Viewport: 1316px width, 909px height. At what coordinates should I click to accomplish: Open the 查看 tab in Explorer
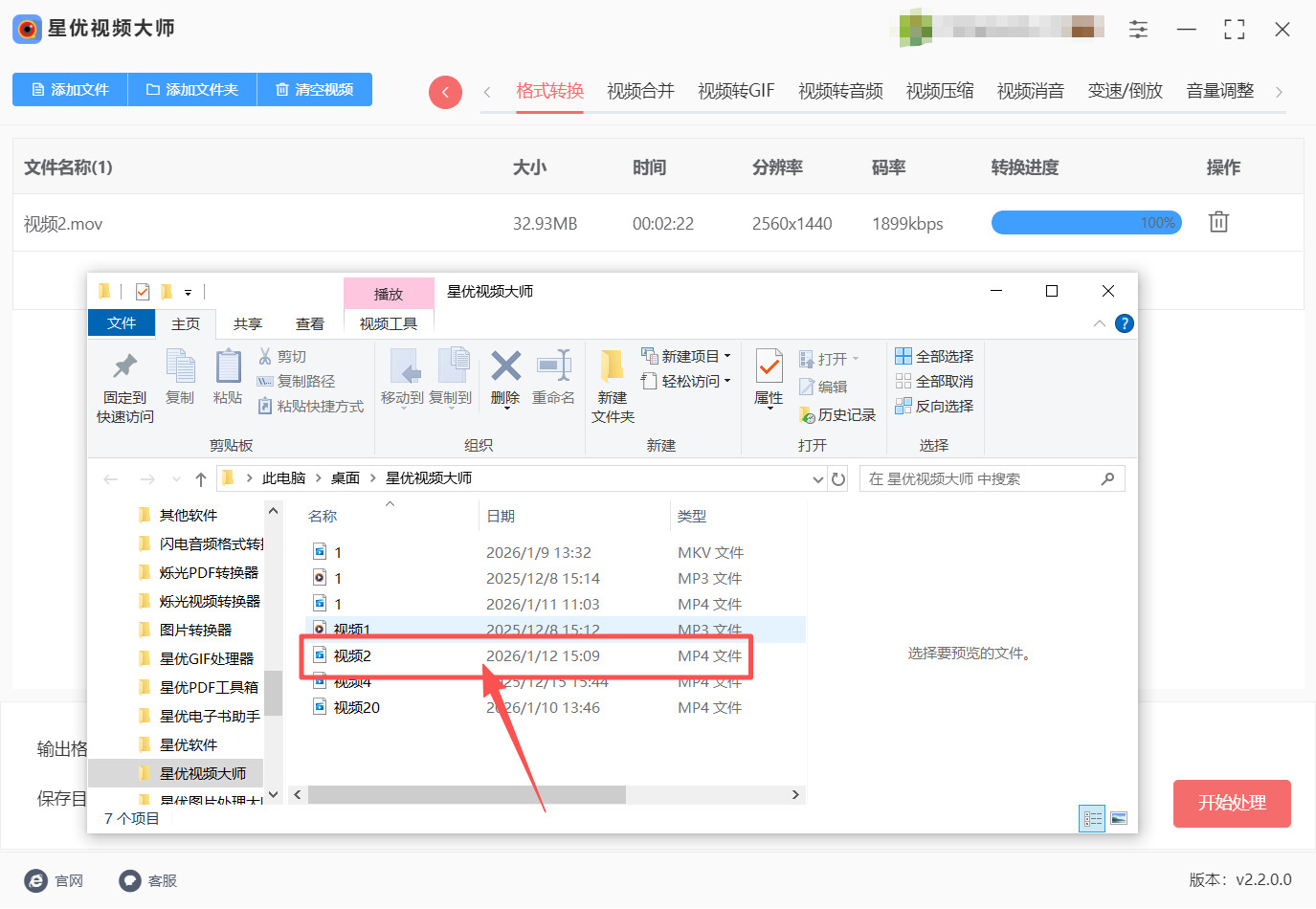click(309, 323)
